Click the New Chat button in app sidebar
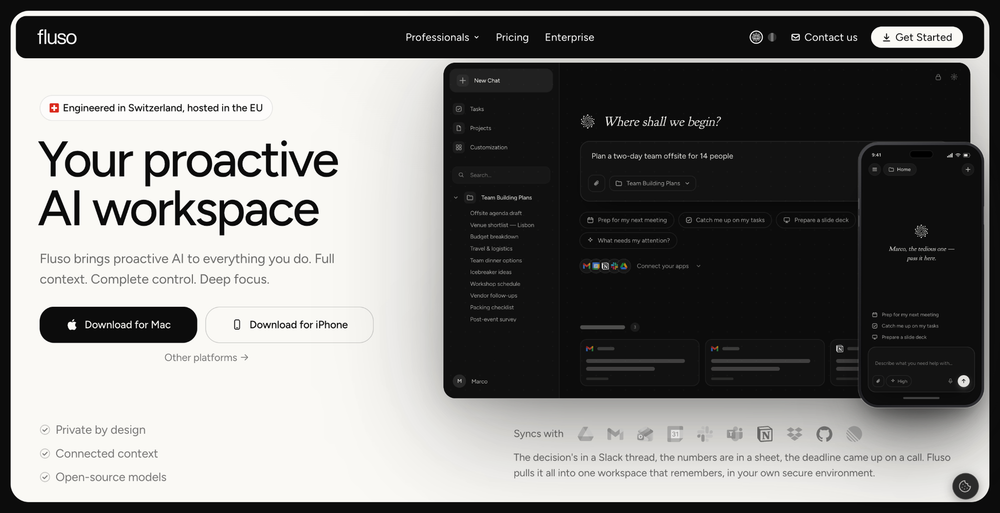The height and width of the screenshot is (513, 1000). (x=501, y=80)
